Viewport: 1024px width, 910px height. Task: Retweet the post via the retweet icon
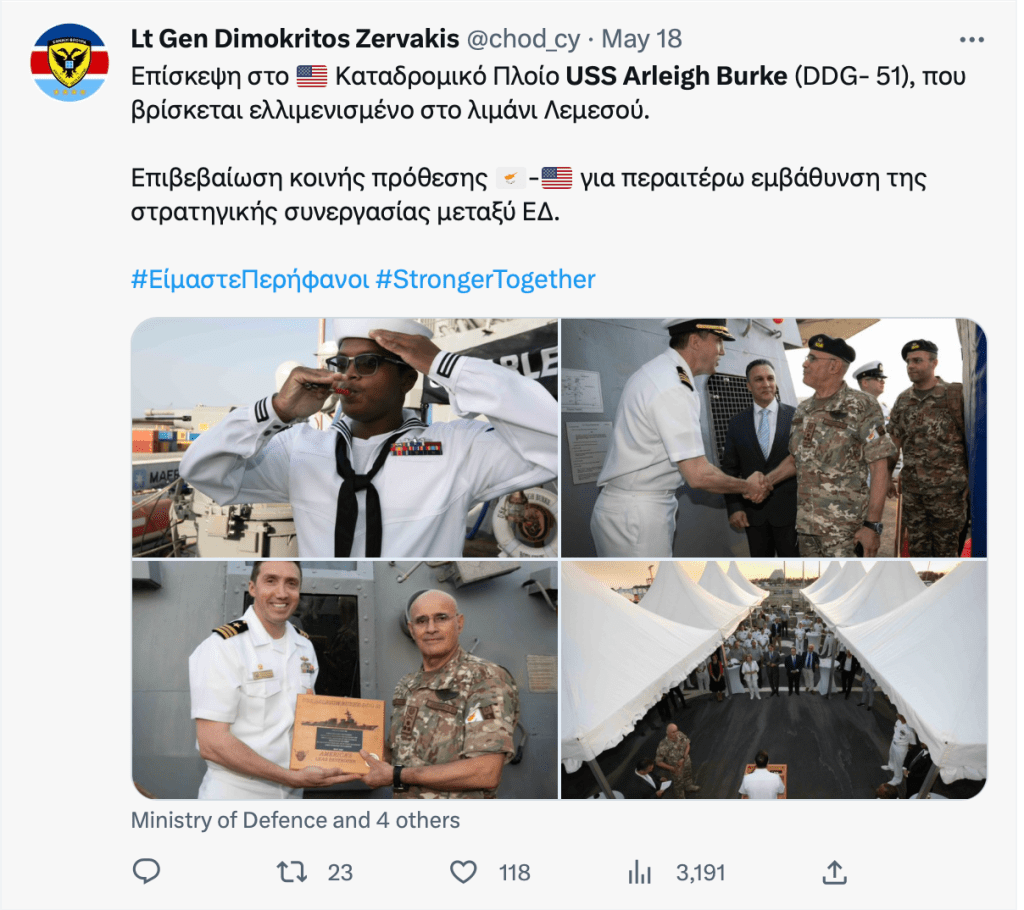(291, 872)
